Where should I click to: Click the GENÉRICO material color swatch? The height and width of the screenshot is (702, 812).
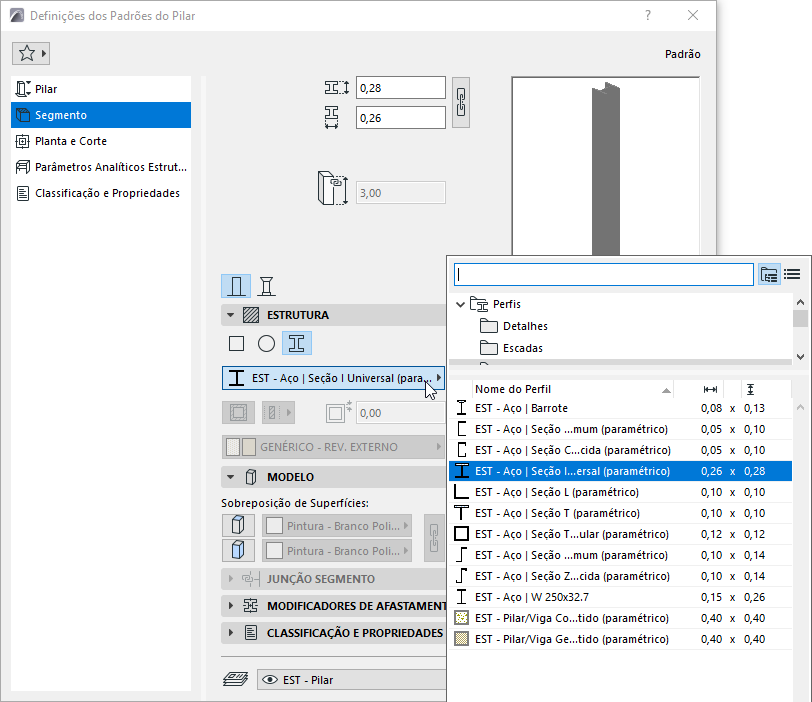[241, 447]
